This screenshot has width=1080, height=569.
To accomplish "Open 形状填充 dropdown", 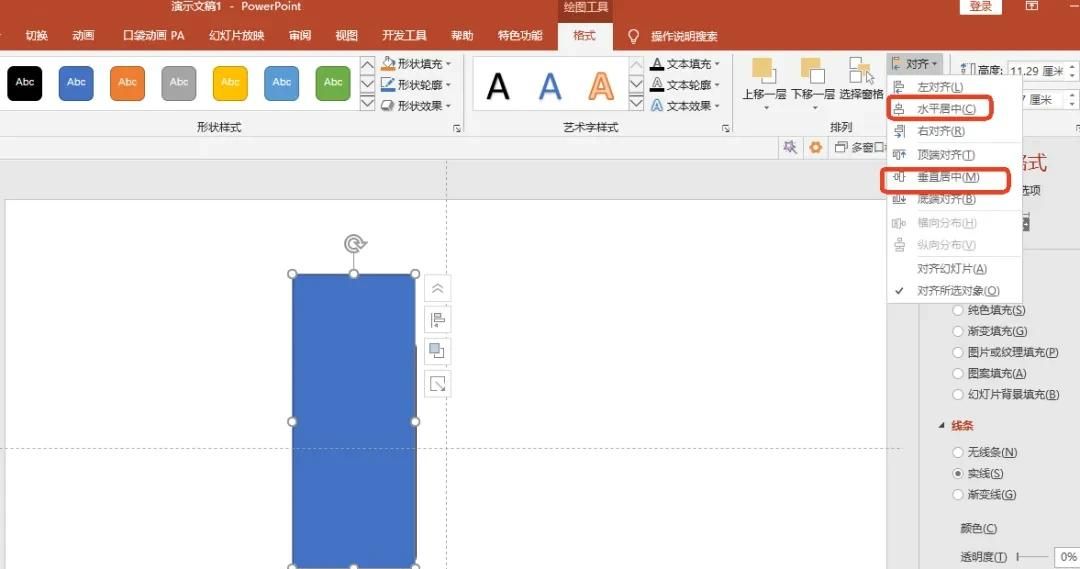I will coord(416,63).
